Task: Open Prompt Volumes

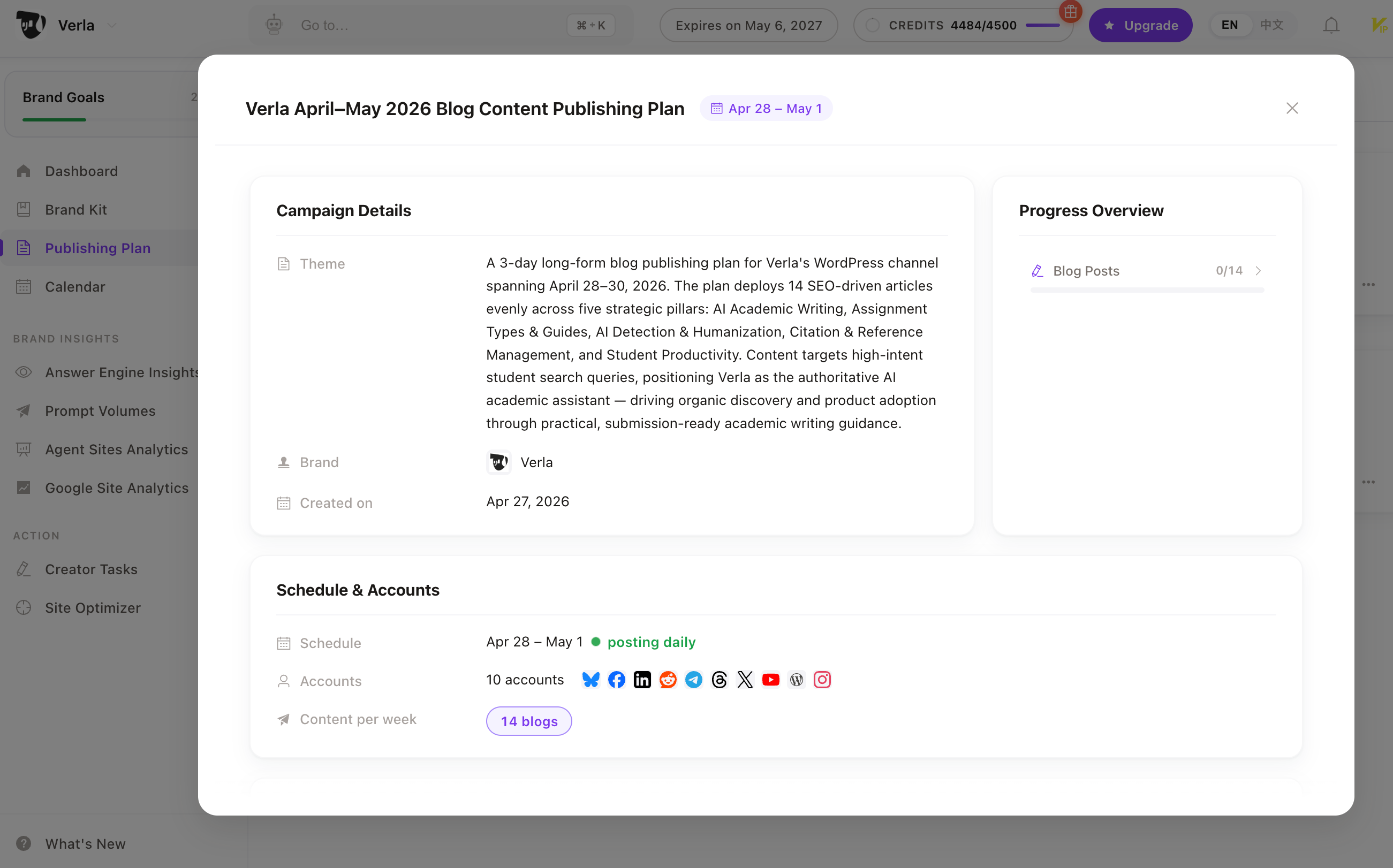Action: (x=101, y=410)
